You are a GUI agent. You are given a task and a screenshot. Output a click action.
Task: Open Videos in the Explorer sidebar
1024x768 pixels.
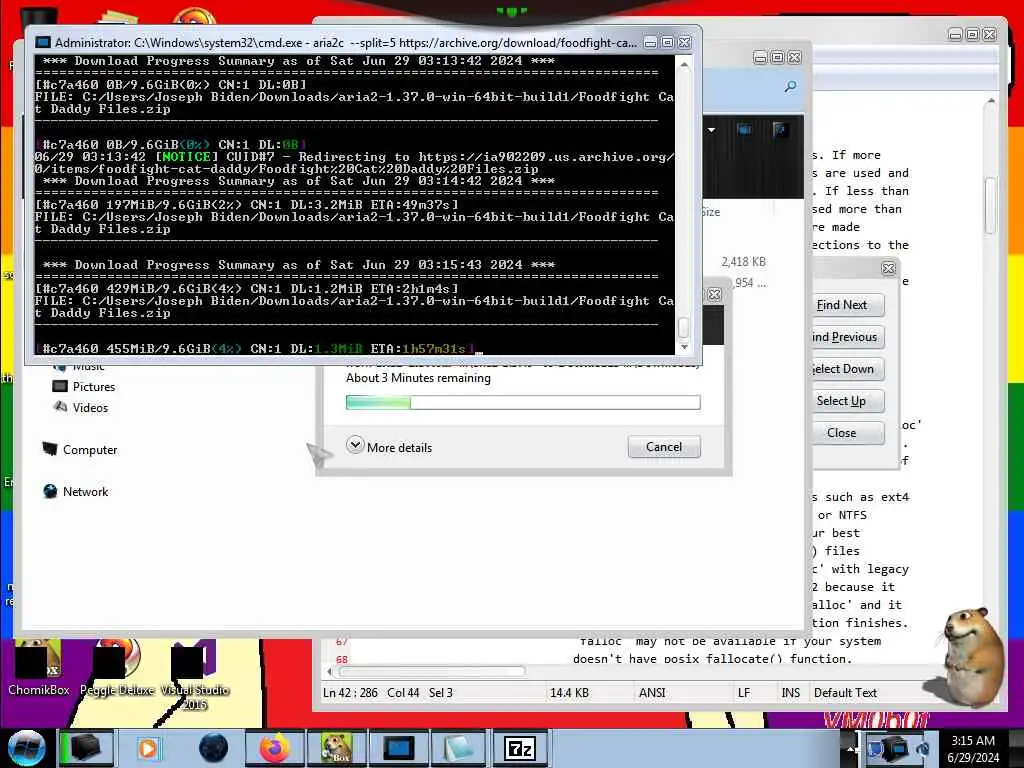[x=80, y=408]
